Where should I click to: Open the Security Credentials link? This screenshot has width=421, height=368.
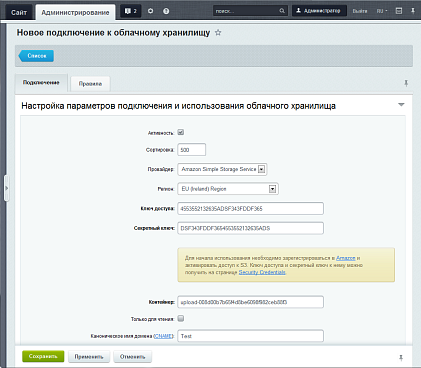262,272
